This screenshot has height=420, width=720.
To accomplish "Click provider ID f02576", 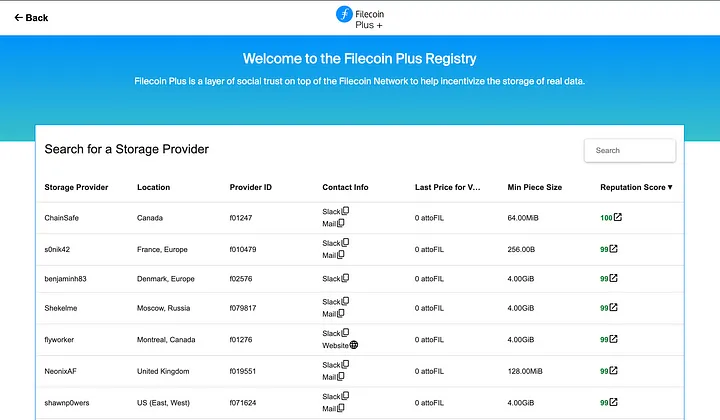I will click(x=241, y=279).
